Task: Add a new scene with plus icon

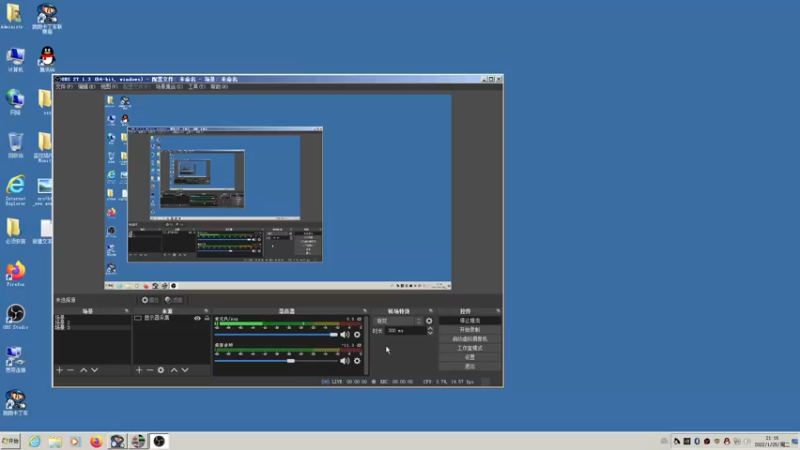Action: point(59,370)
